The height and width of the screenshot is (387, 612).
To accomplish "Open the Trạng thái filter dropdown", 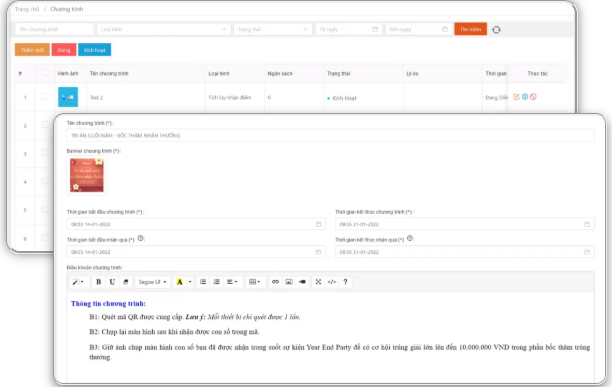I will tap(272, 29).
